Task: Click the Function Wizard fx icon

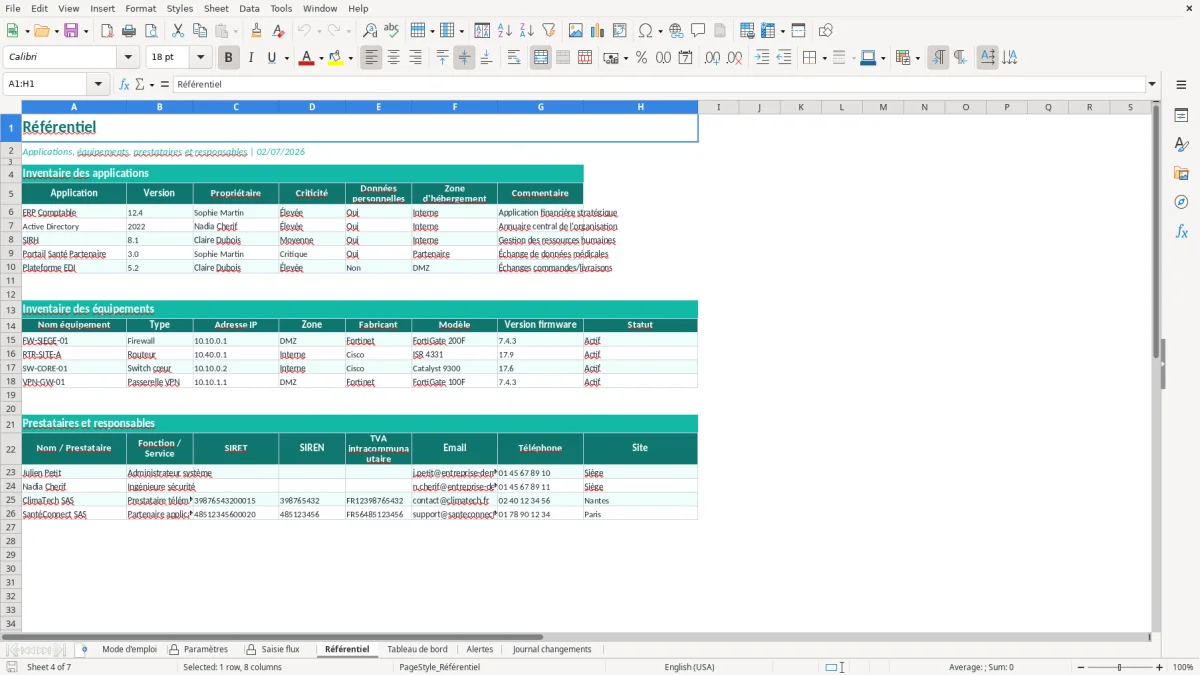Action: pyautogui.click(x=125, y=84)
